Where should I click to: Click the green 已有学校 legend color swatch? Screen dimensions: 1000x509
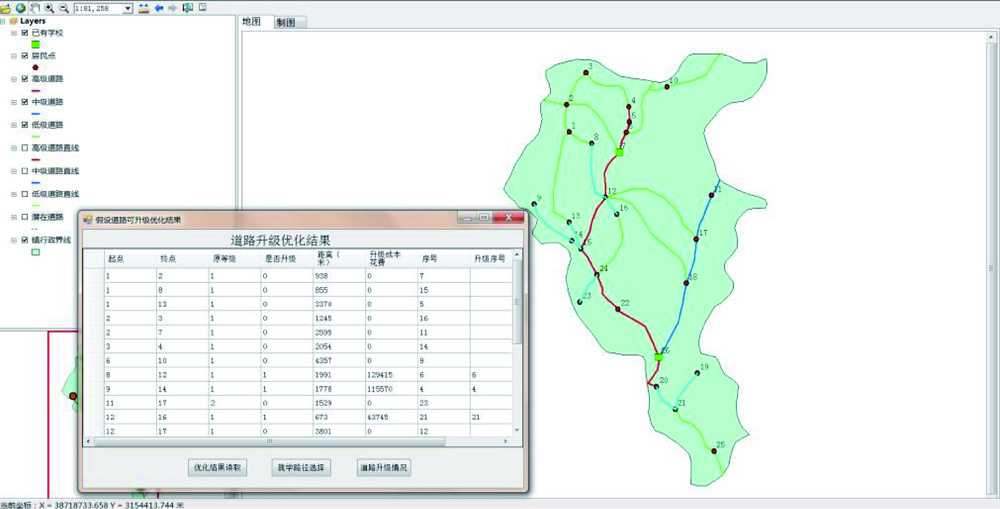(x=36, y=44)
